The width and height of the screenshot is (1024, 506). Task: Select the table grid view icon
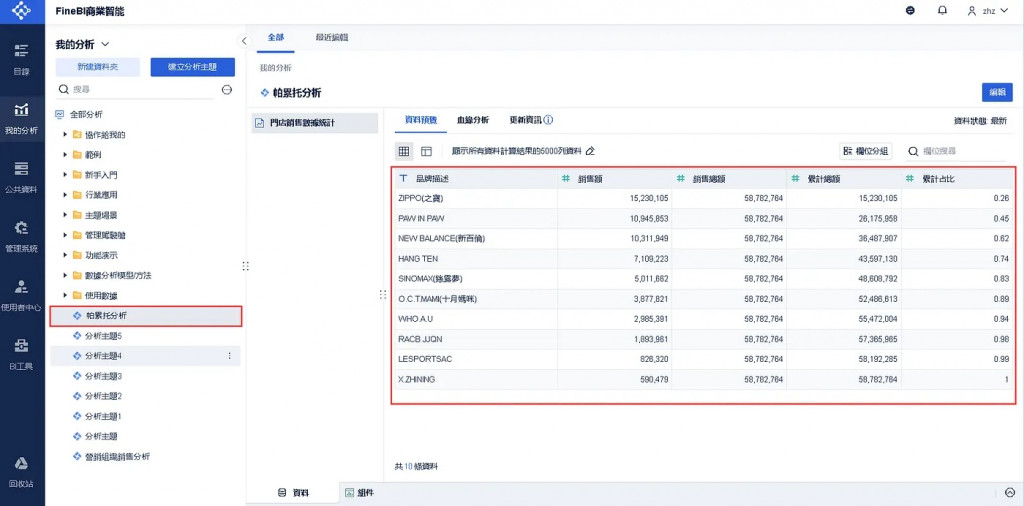pyautogui.click(x=404, y=151)
